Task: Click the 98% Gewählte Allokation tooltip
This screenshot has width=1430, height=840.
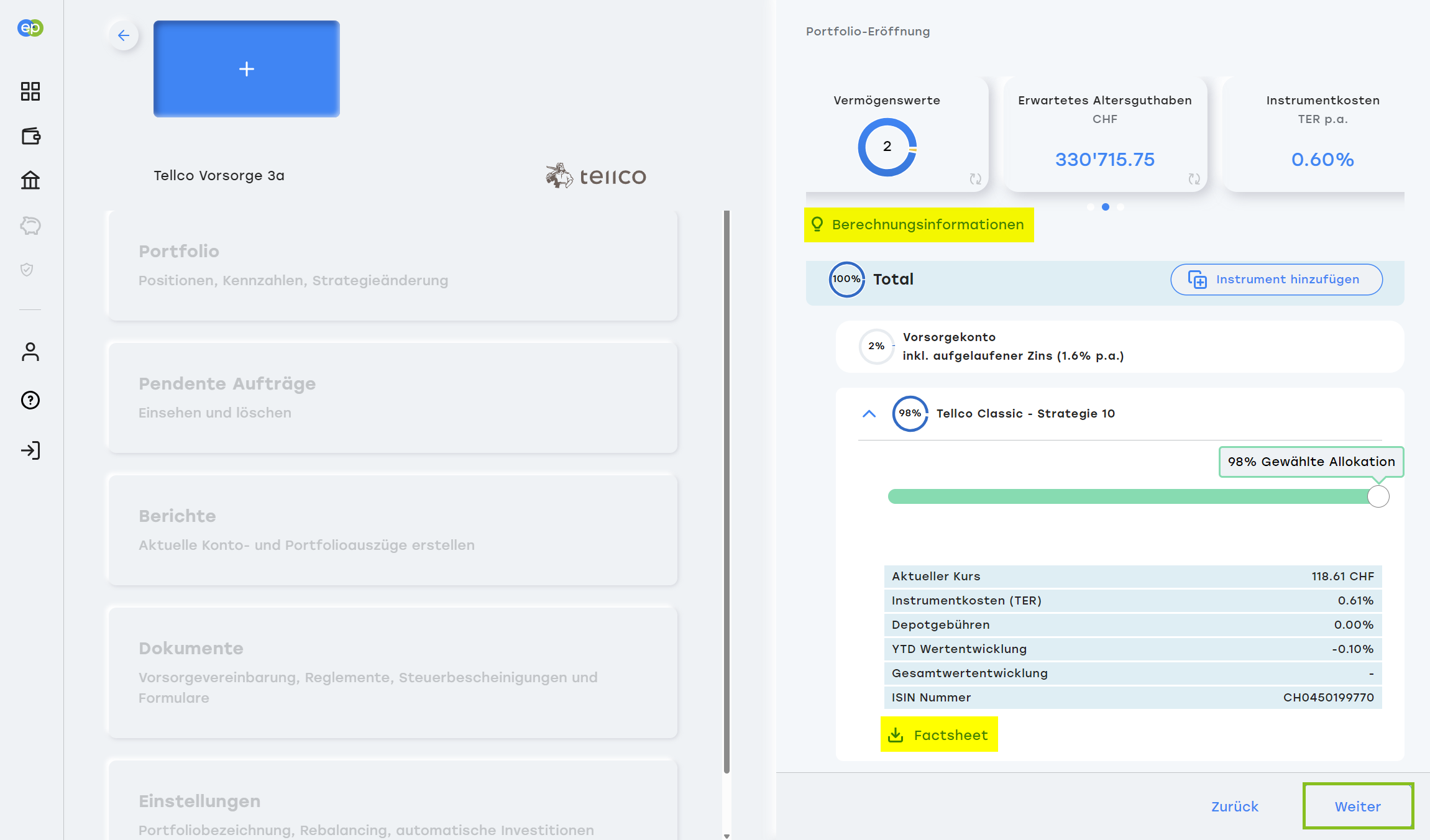Action: coord(1311,462)
